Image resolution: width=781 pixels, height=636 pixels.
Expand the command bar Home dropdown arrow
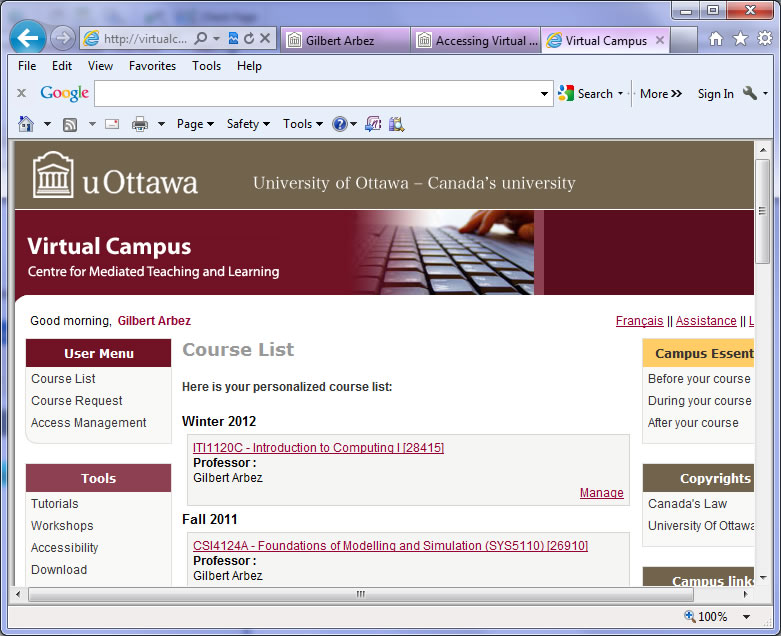tap(47, 124)
